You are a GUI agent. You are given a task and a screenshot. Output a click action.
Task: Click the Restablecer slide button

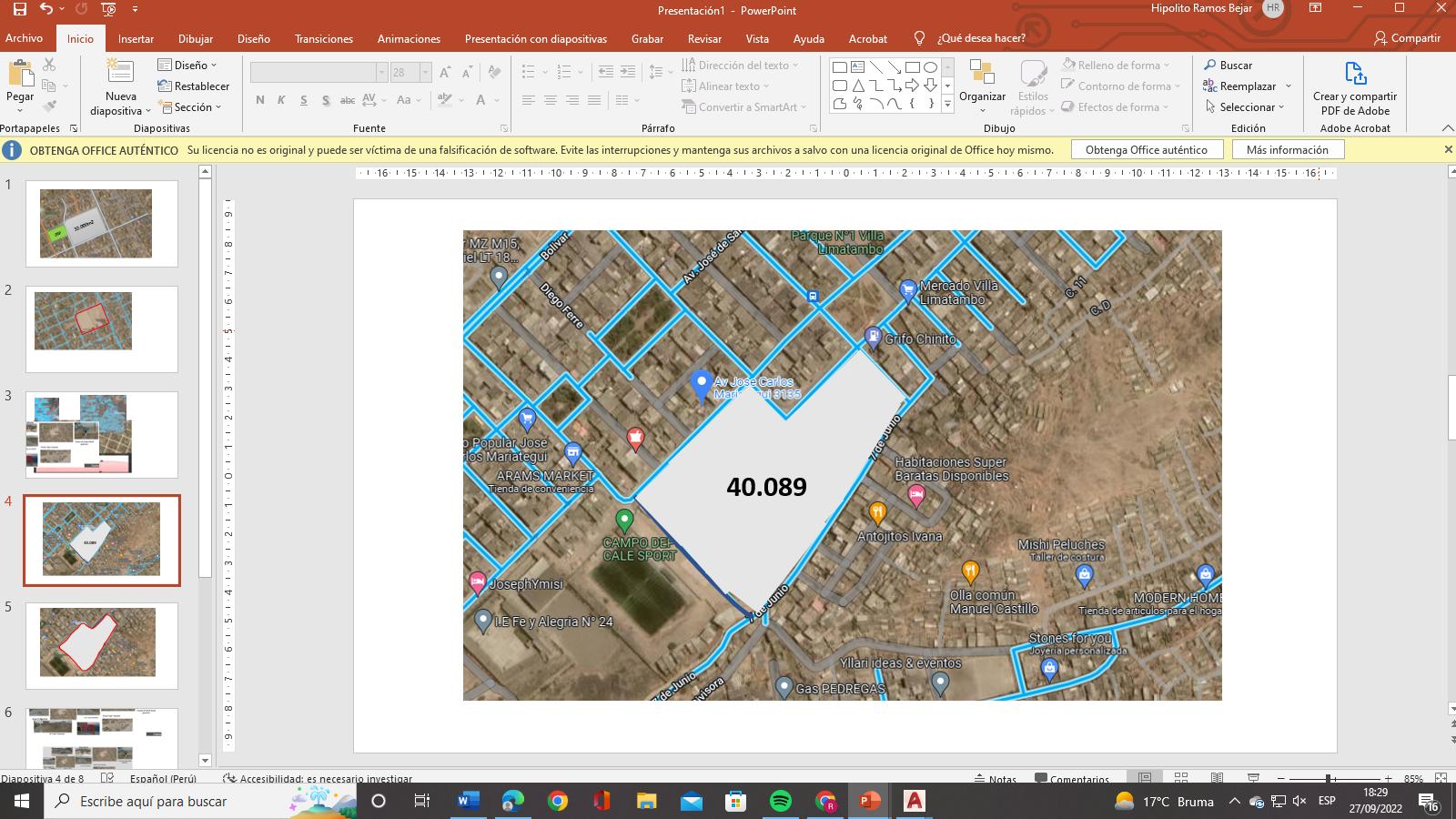[193, 86]
